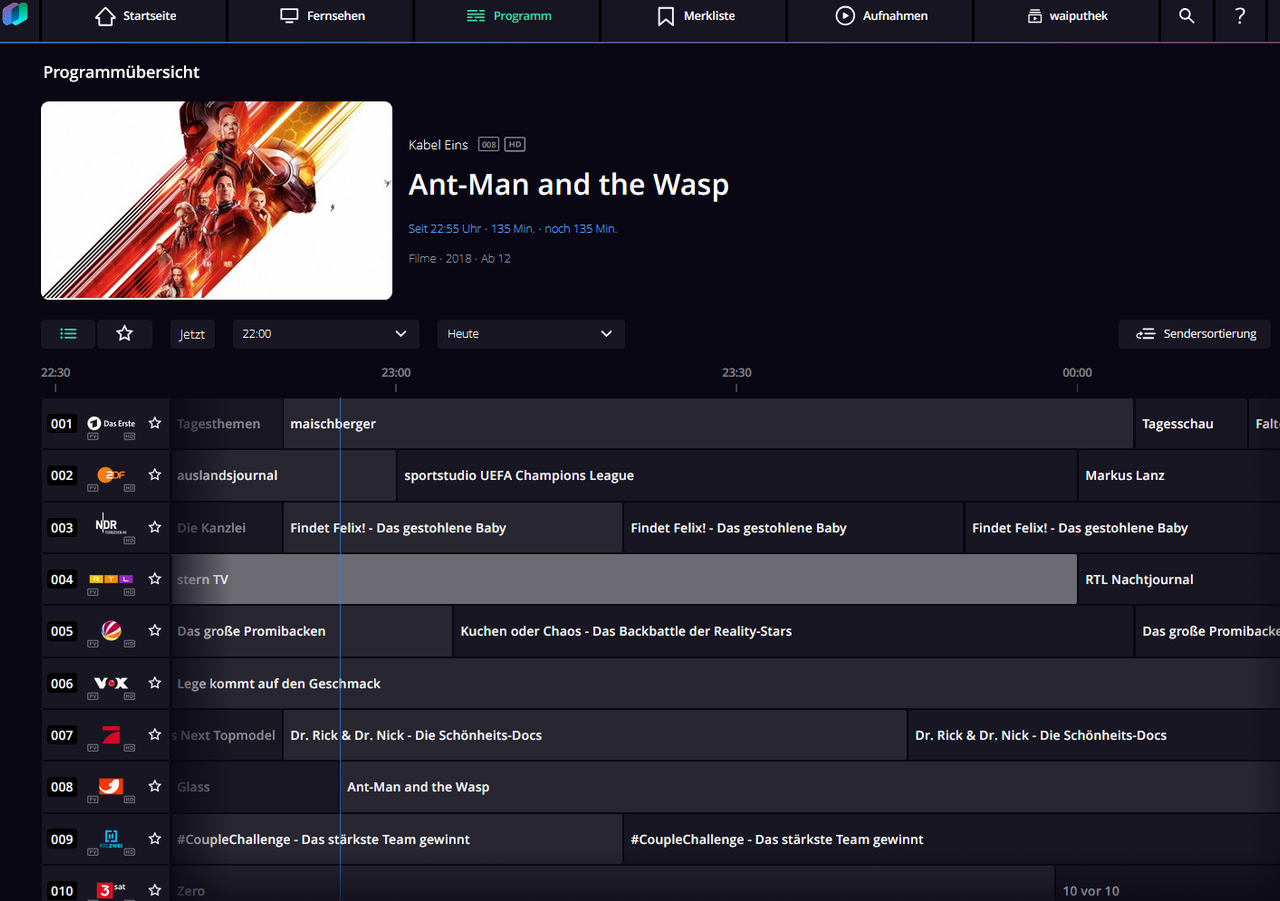Viewport: 1280px width, 901px height.
Task: Click the Kabel Eins channel name
Action: [x=438, y=145]
